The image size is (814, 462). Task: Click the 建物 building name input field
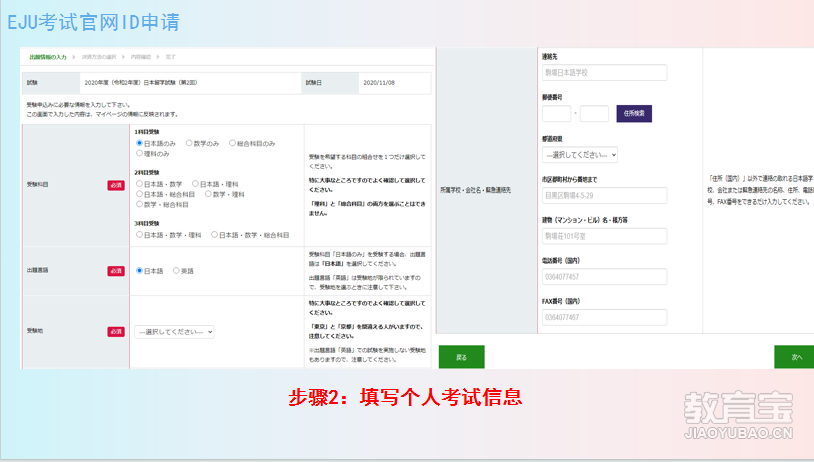coord(604,236)
